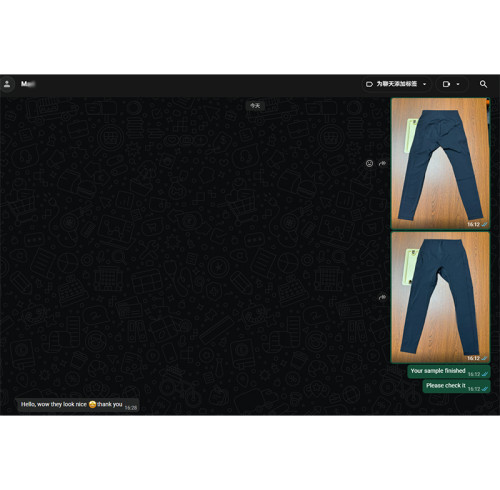React with the emoji icon beside the first pants photo

(x=369, y=163)
